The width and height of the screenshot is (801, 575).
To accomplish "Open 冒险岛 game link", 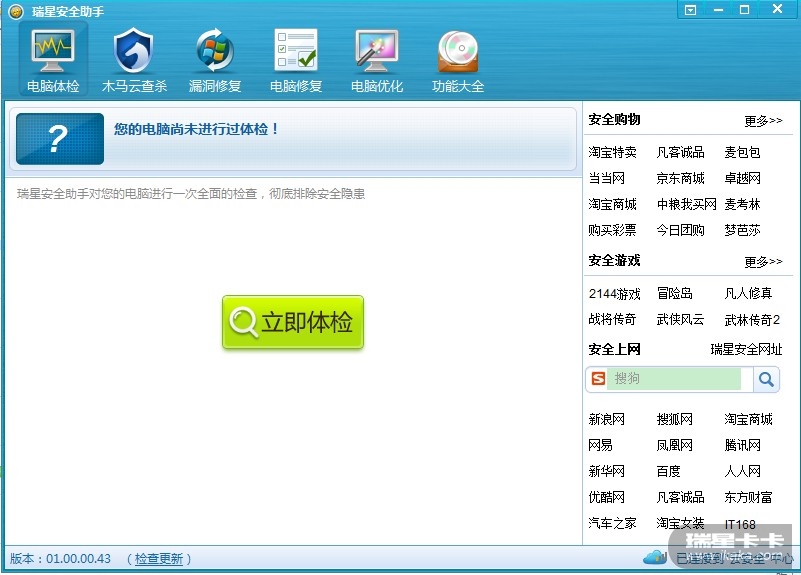I will coord(674,294).
